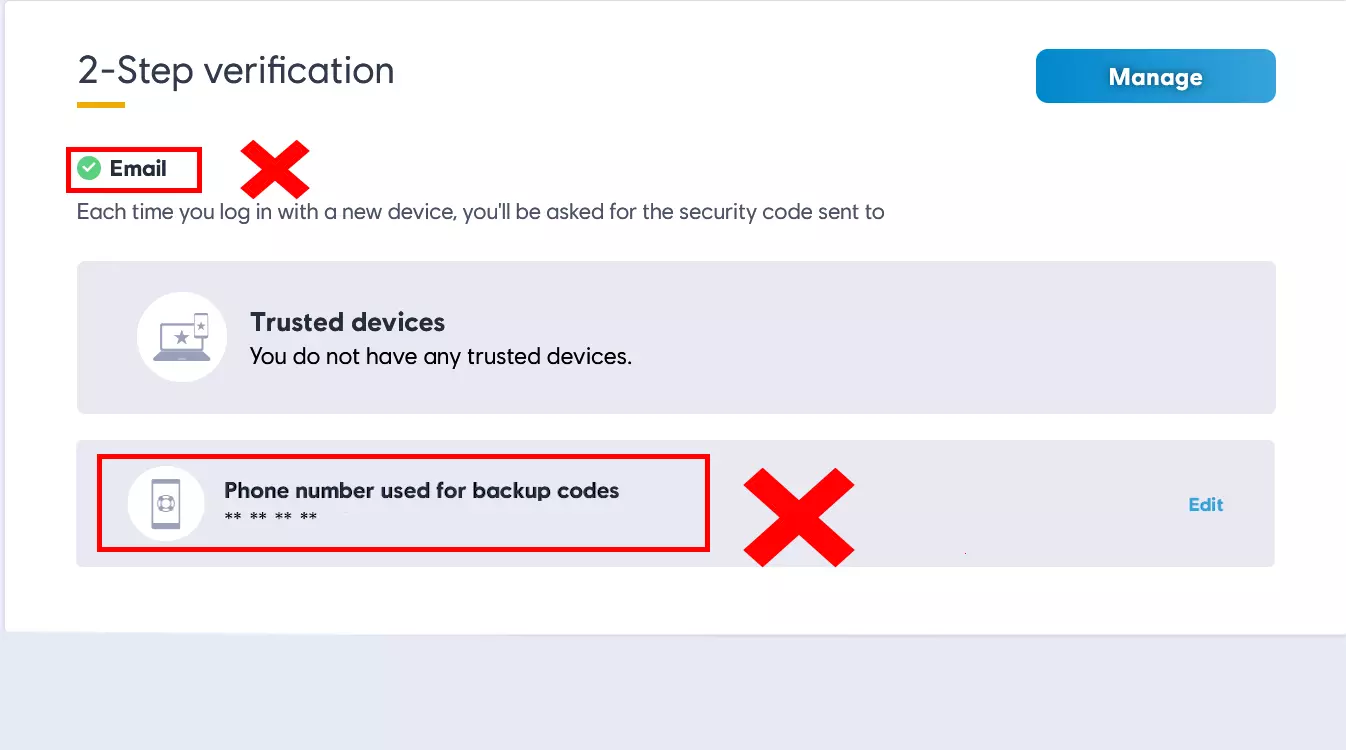Screen dimensions: 1346x750
Task: Click the phone backup codes icon
Action: 166,503
